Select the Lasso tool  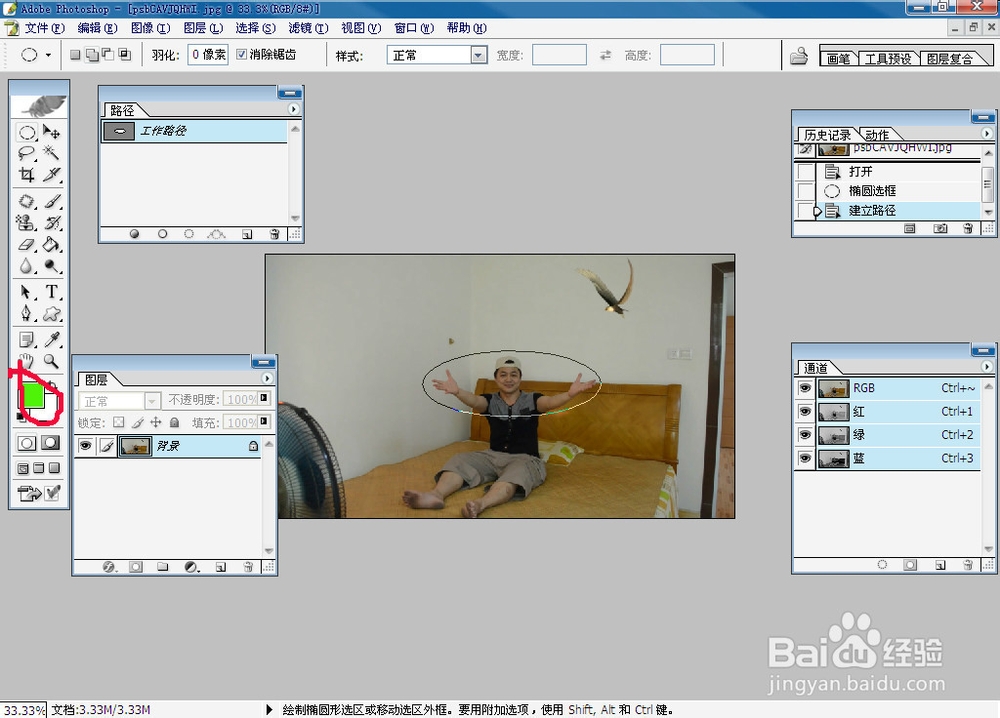coord(27,153)
